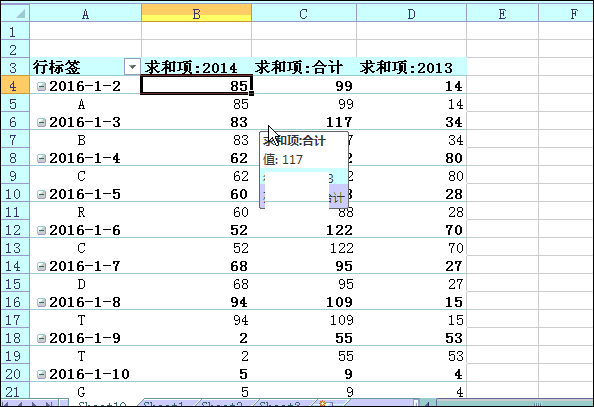This screenshot has width=594, height=407.
Task: Select column B header
Action: coord(196,14)
